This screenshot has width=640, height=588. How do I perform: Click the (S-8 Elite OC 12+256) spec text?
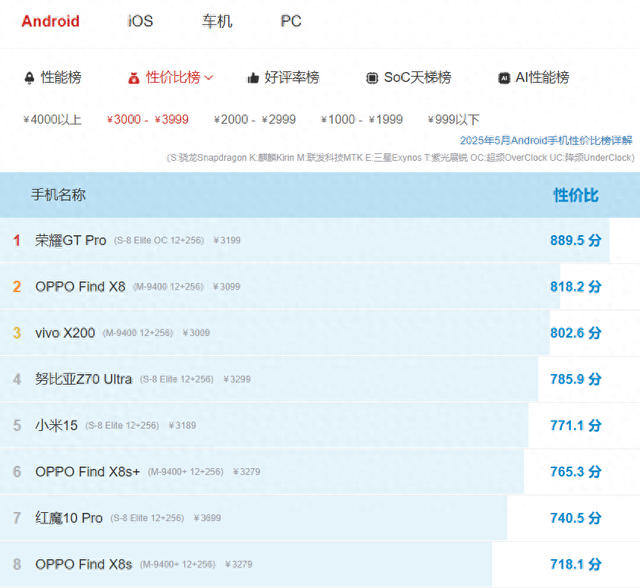159,240
